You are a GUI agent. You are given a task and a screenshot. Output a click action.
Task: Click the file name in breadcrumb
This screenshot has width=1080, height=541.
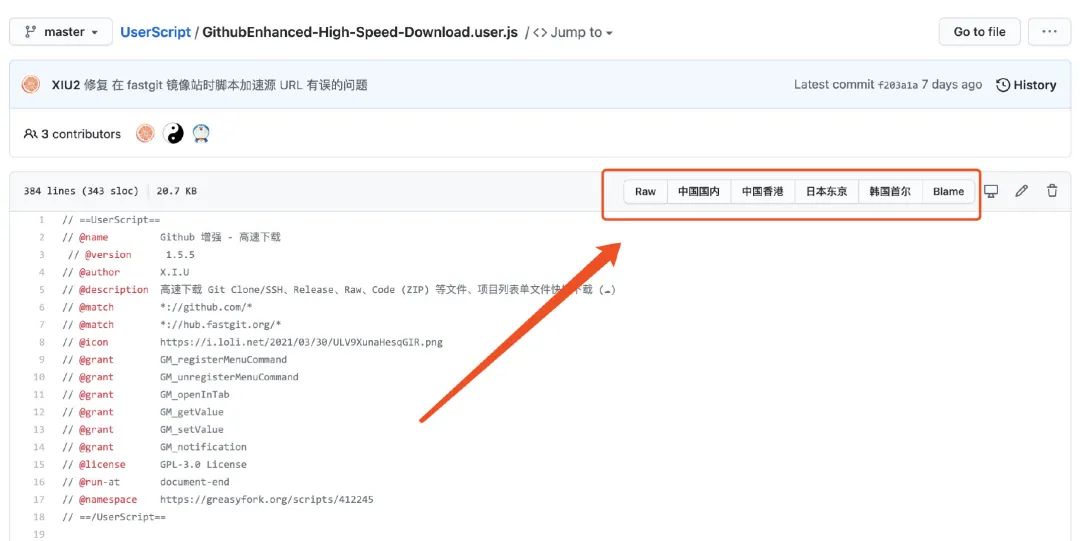tap(360, 32)
